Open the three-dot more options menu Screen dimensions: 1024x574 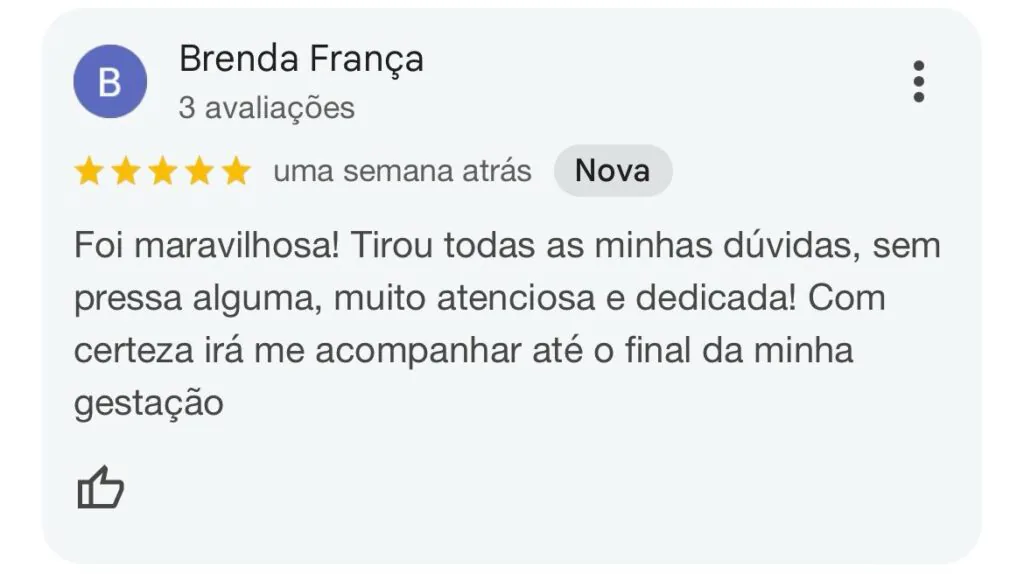(919, 82)
